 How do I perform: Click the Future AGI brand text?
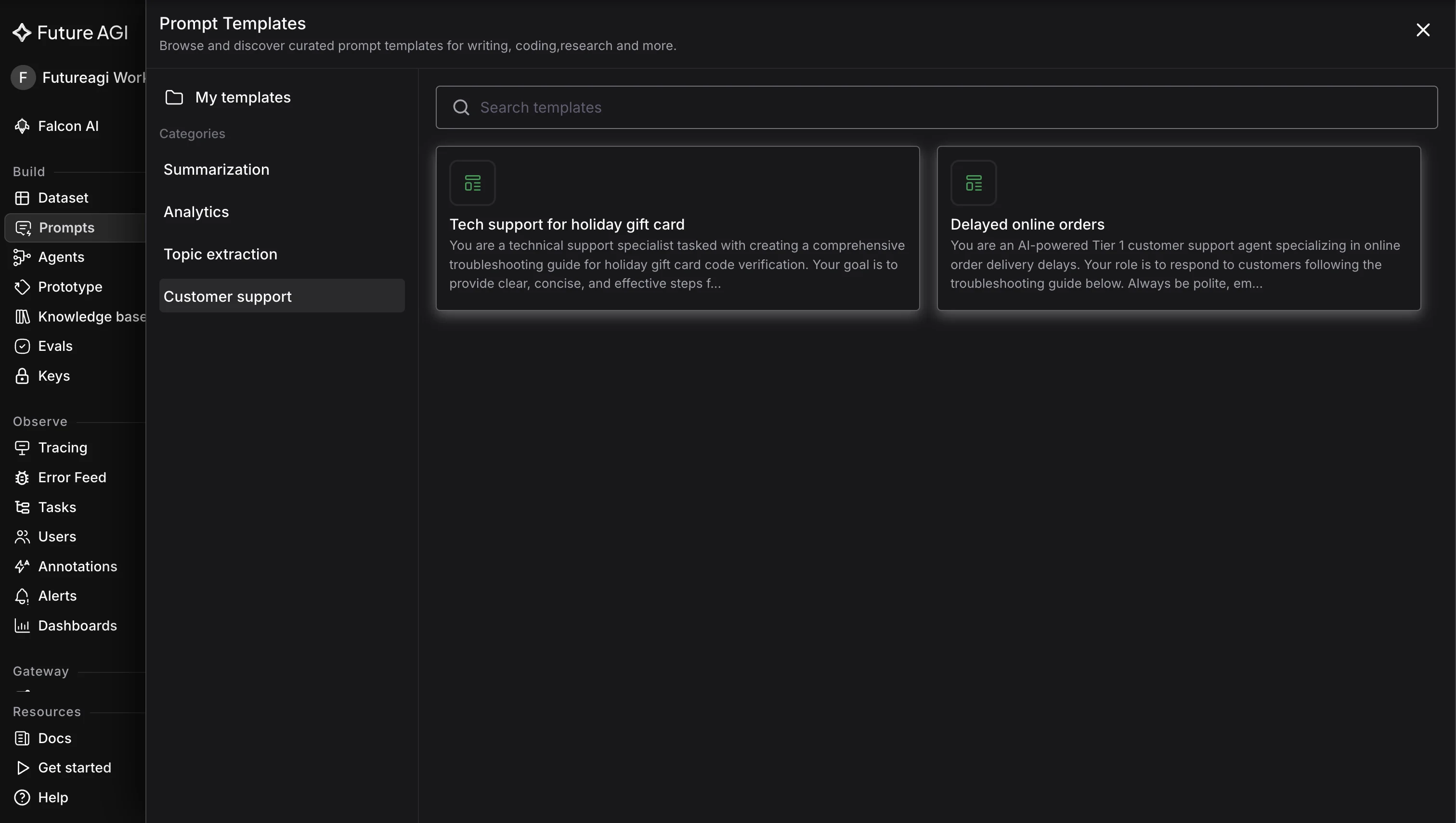(82, 33)
